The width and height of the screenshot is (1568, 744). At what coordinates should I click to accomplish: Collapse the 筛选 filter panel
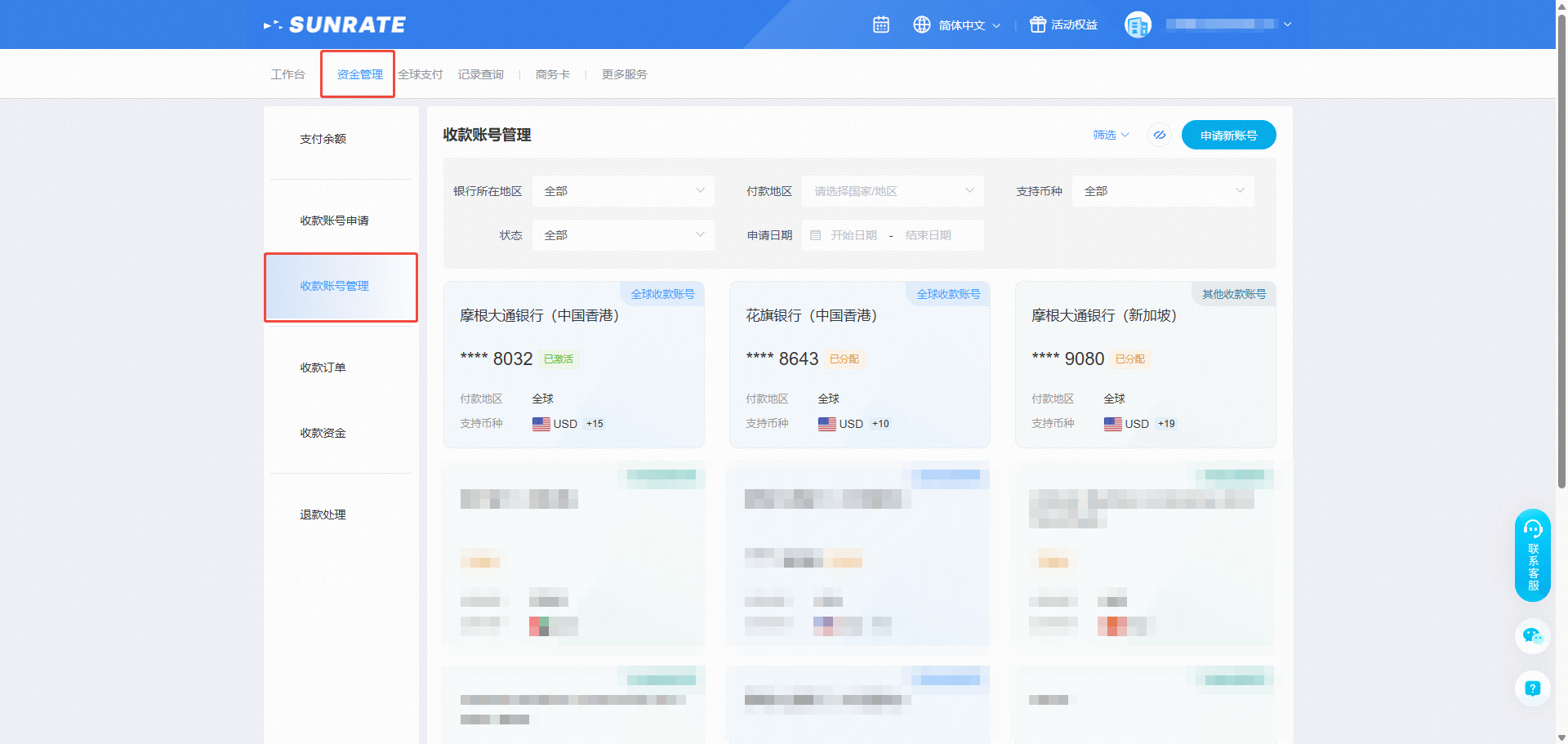(1111, 135)
